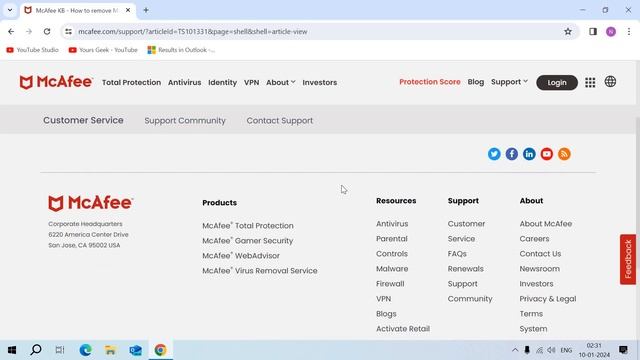Expand the Support dropdown menu
Screen dimensions: 640x360
(x=509, y=82)
